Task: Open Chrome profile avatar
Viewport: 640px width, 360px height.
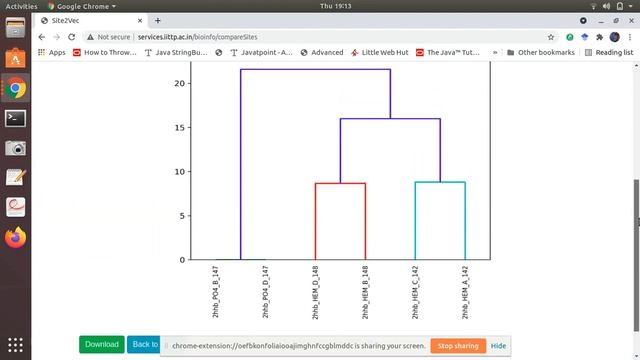Action: pyautogui.click(x=614, y=37)
